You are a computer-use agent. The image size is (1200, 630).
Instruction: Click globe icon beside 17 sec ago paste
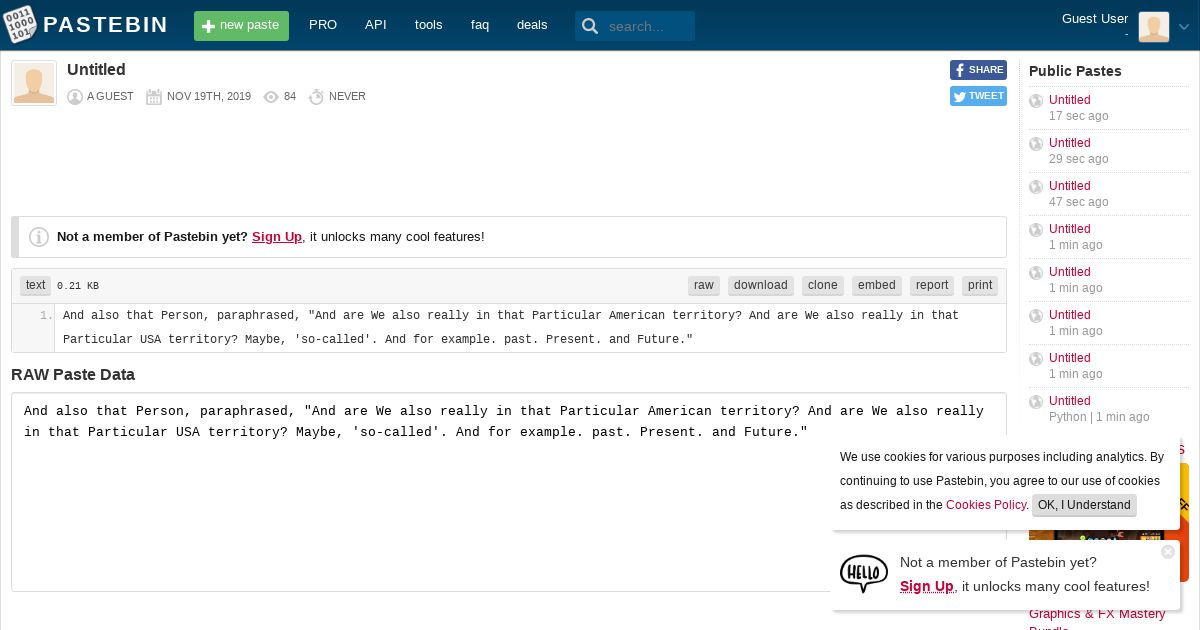1036,101
